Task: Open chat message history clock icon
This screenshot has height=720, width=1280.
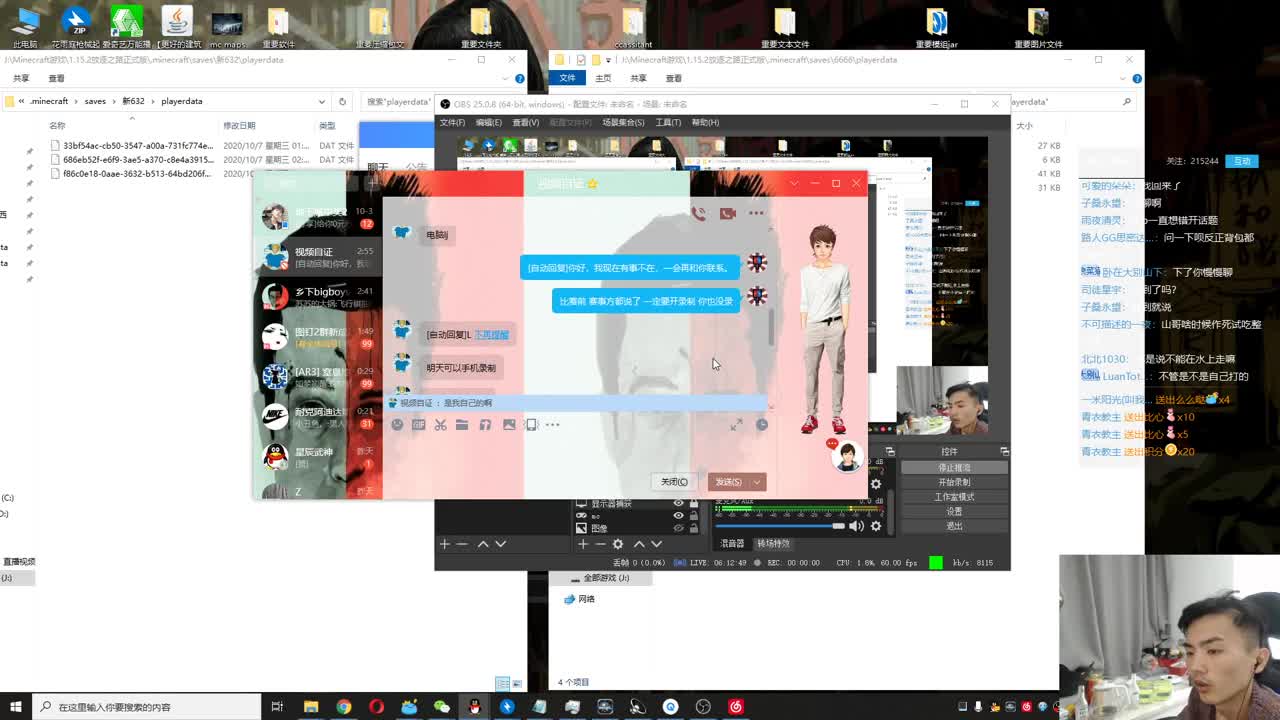Action: click(761, 425)
